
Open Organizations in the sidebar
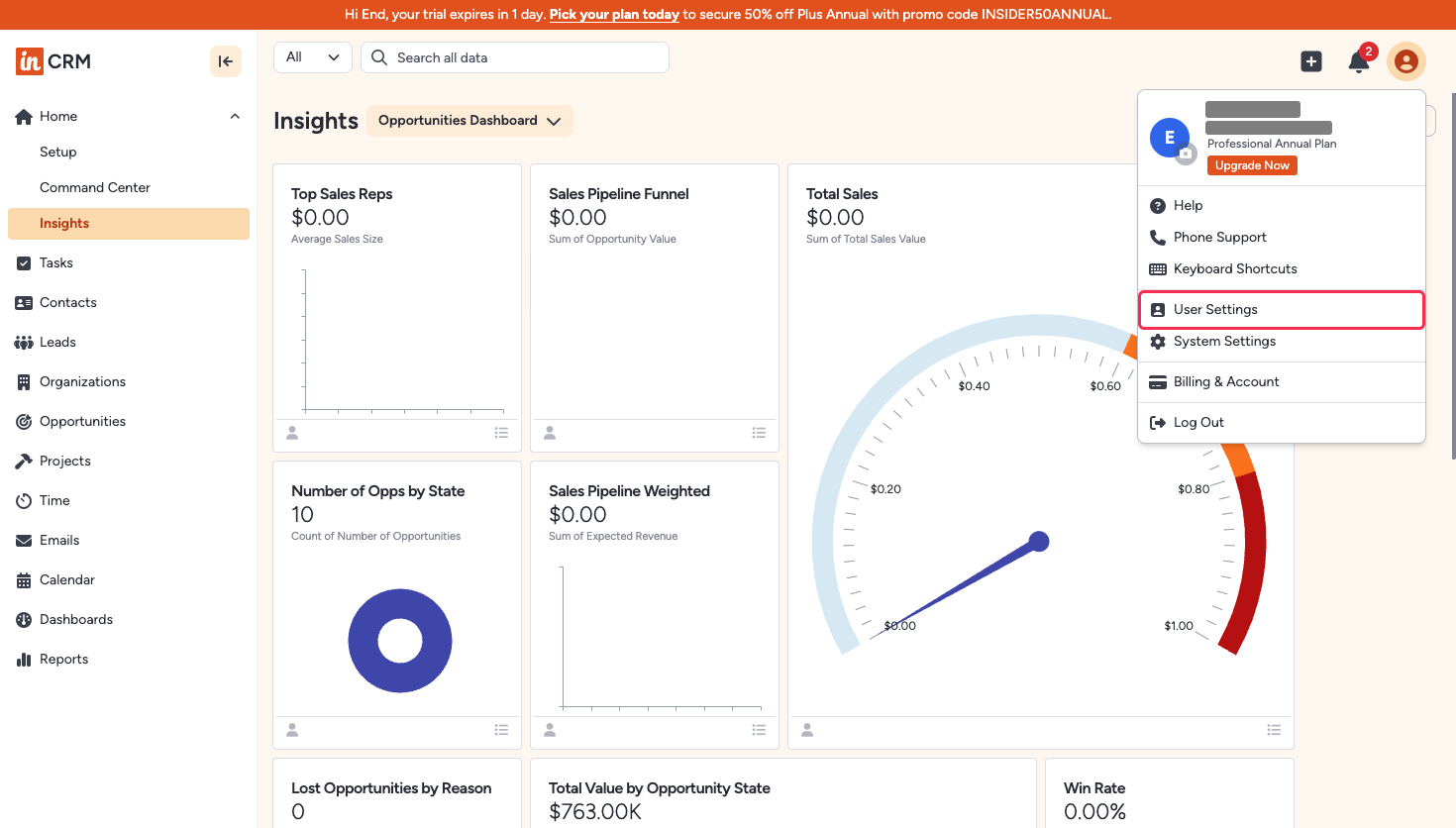82,382
